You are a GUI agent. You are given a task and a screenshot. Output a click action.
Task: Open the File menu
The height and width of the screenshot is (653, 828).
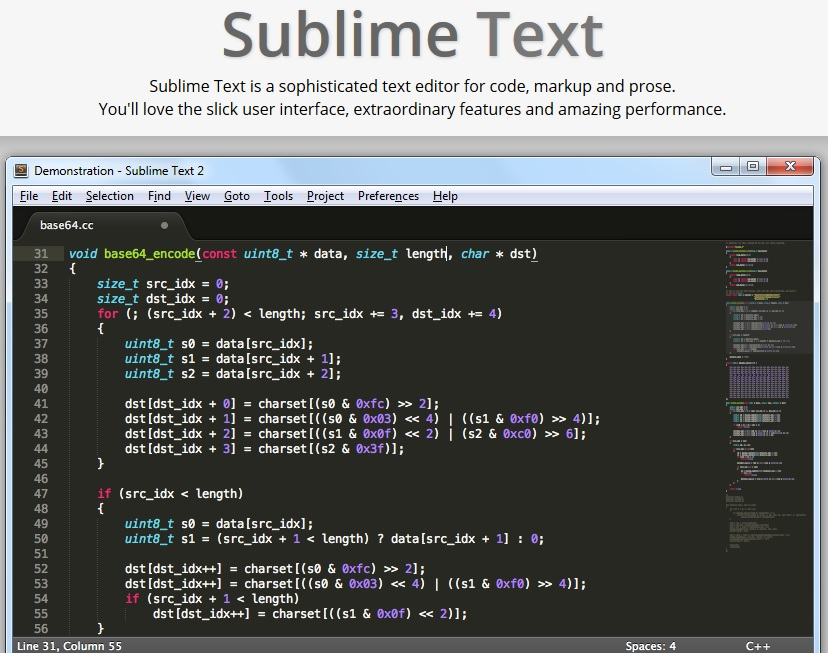click(29, 196)
